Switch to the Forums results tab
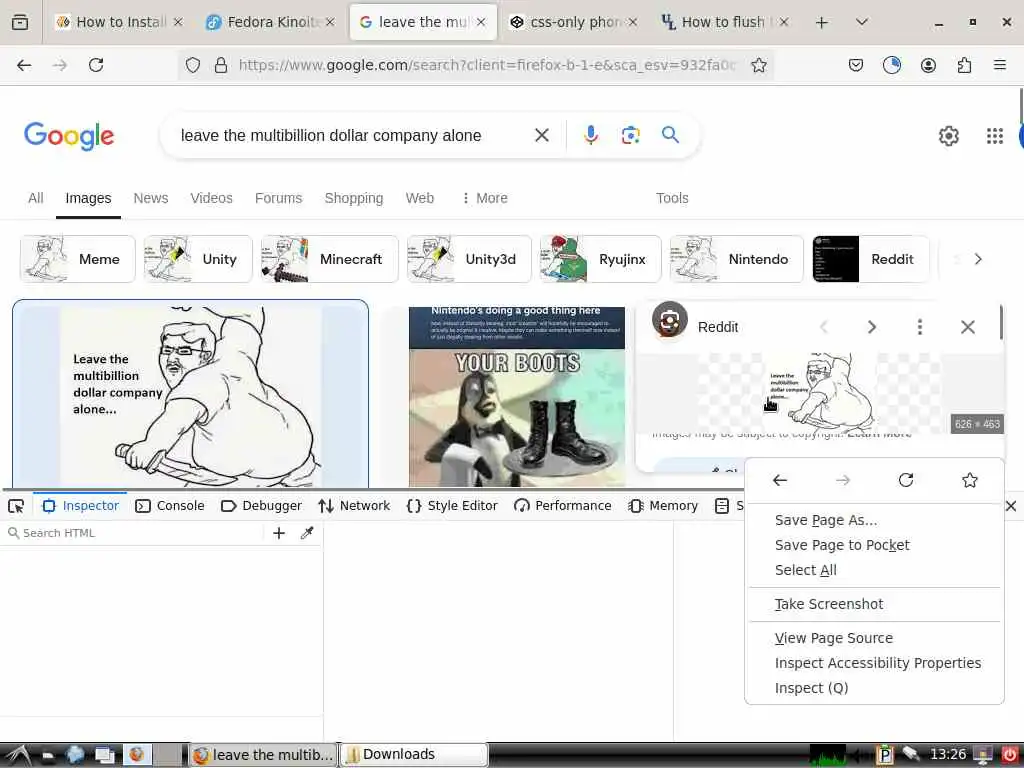Screen dimensions: 1024x768 click(x=278, y=198)
